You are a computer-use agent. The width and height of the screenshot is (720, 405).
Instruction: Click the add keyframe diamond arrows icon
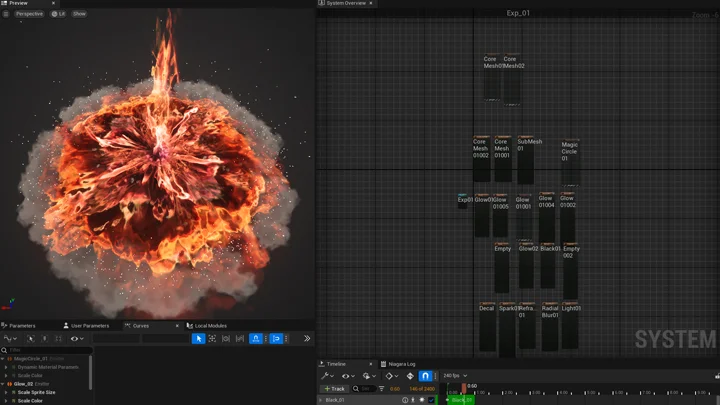point(410,376)
